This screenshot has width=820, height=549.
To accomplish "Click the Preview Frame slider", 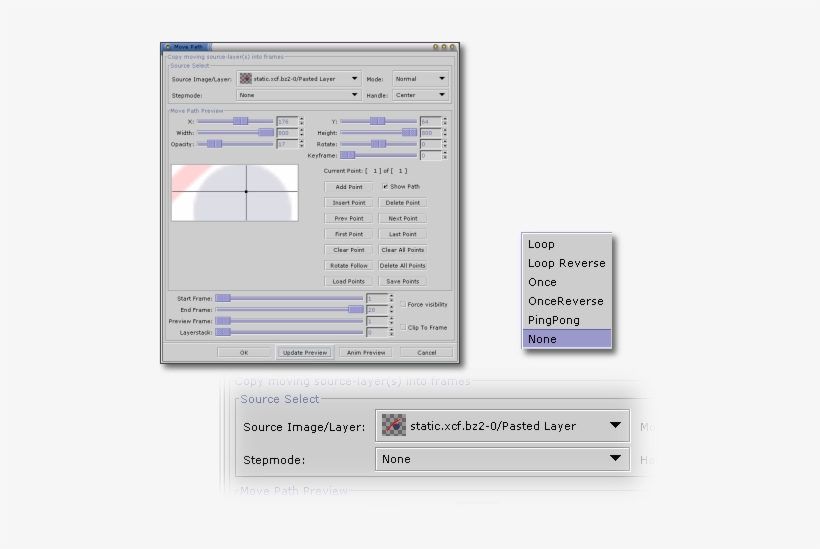I will pos(289,321).
